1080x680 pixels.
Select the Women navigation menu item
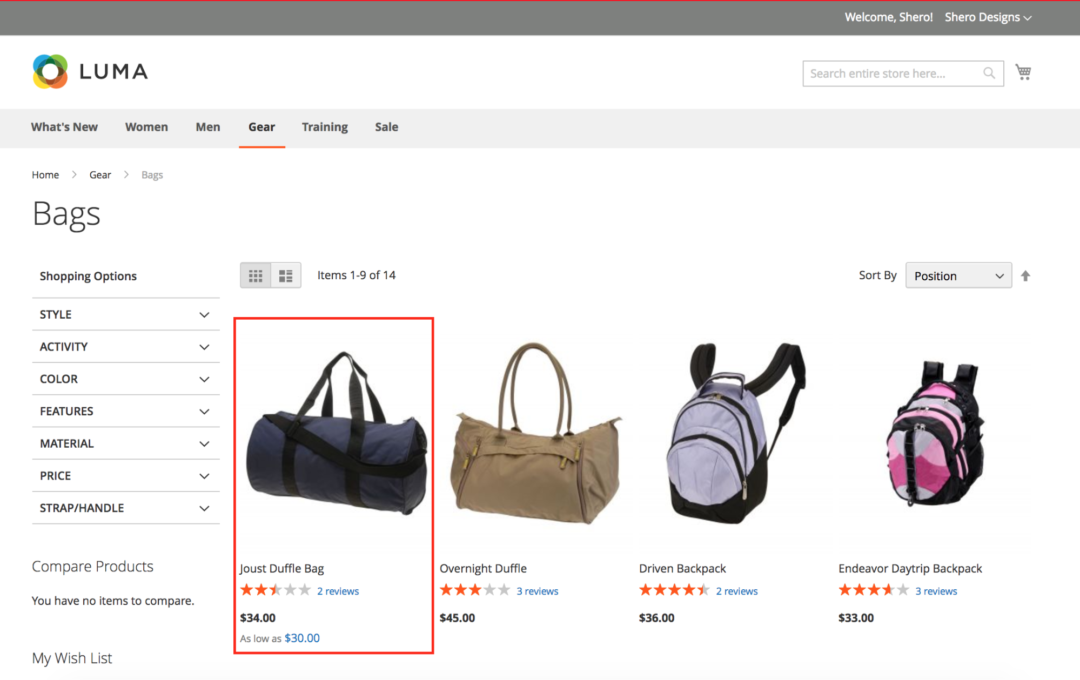[x=146, y=127]
